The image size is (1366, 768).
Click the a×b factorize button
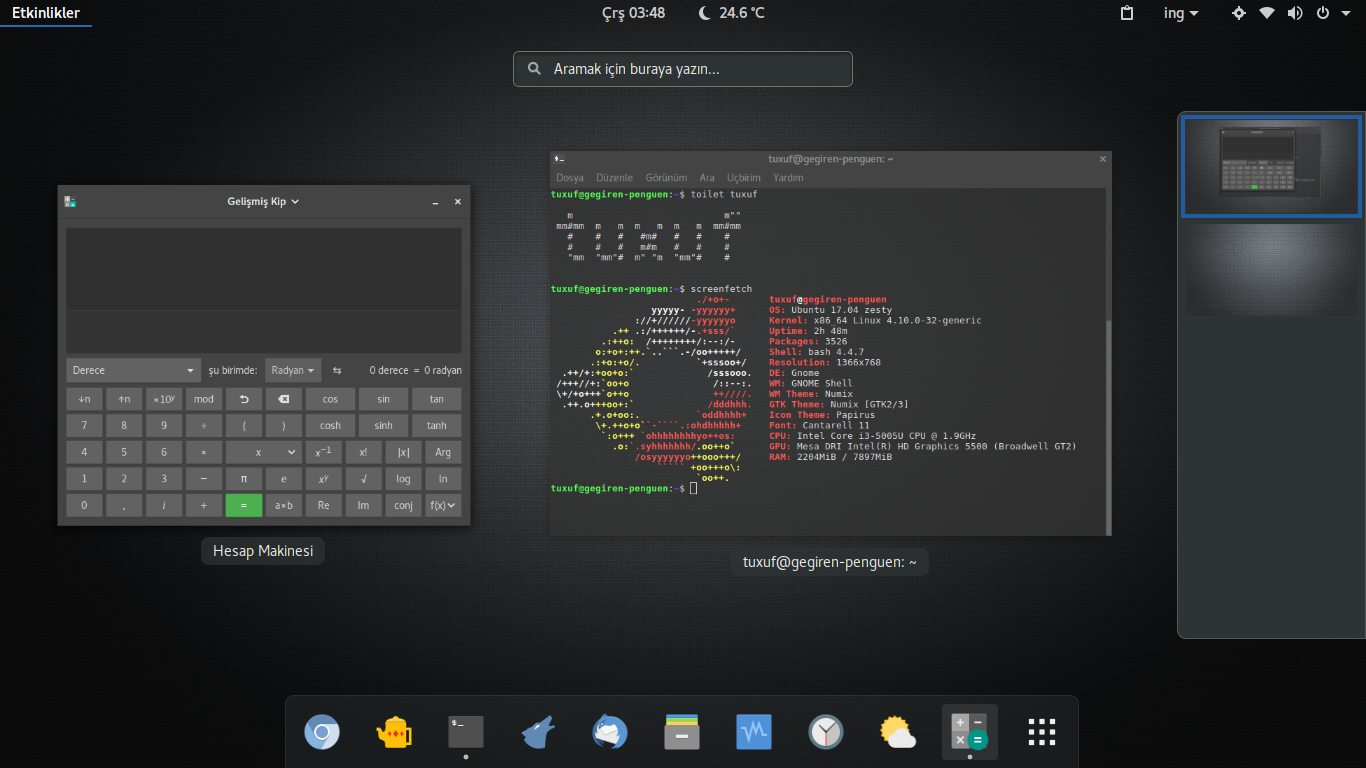(x=284, y=505)
